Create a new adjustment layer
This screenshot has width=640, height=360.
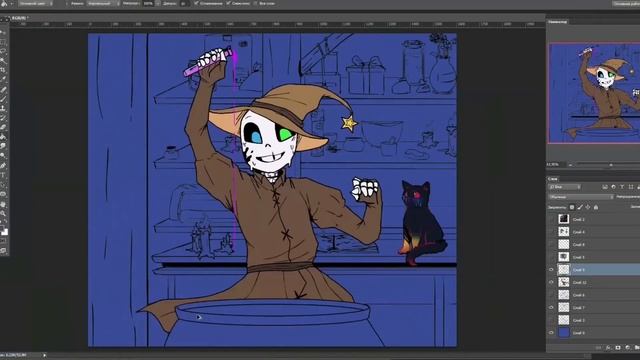pyautogui.click(x=628, y=348)
